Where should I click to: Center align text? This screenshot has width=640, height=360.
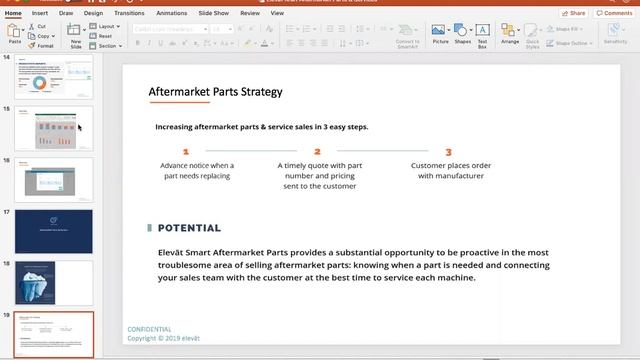click(301, 43)
